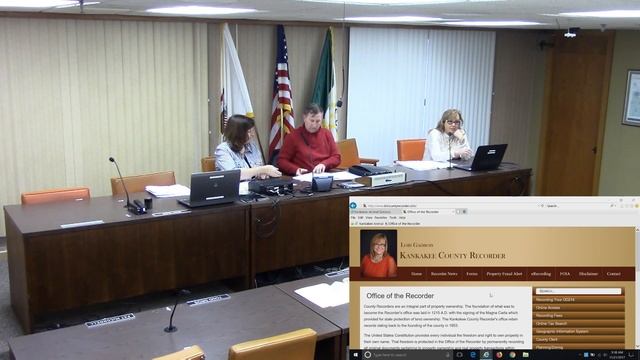Launch Firefox from the taskbar

pos(499,355)
